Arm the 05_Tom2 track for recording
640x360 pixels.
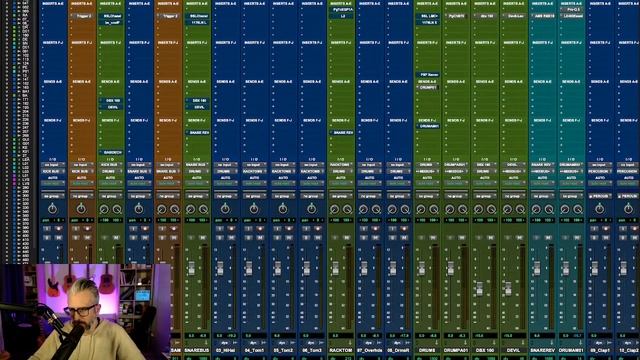coord(289,229)
